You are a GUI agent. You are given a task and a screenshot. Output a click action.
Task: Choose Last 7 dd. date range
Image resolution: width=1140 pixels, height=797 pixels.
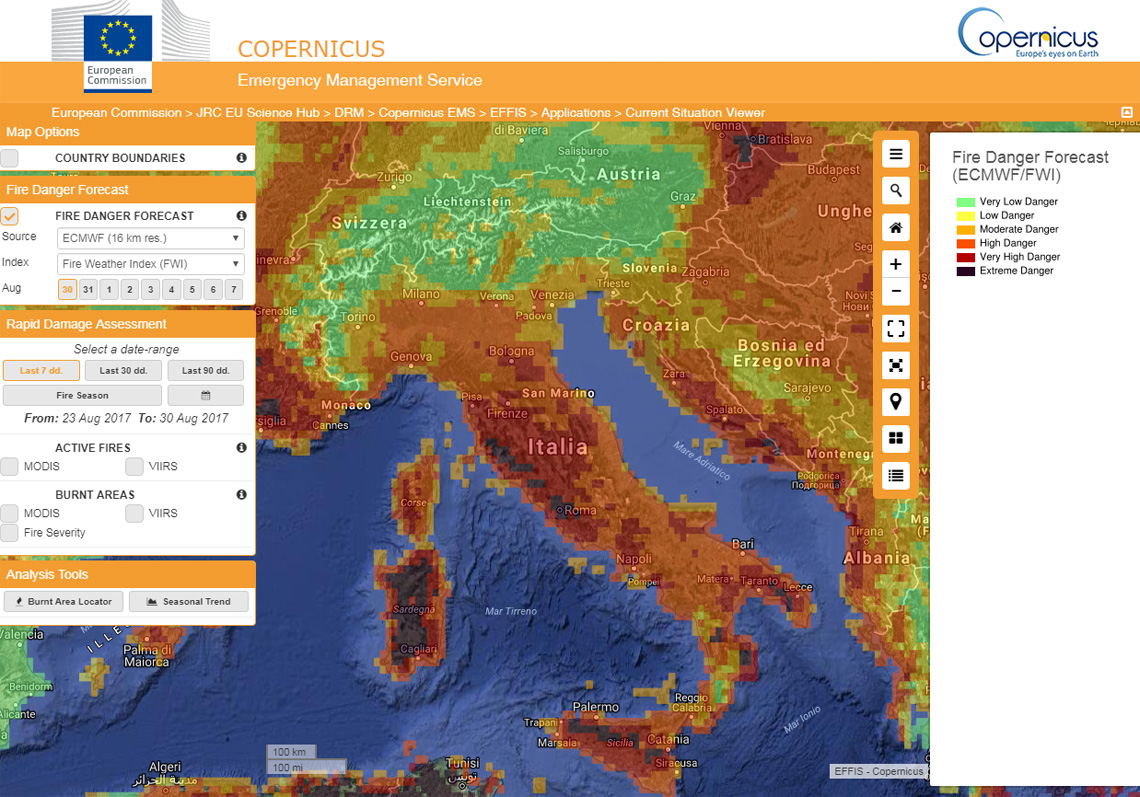click(x=41, y=370)
